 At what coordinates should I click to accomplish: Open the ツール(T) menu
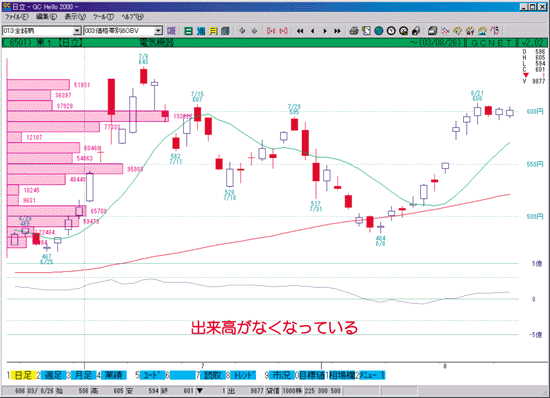pyautogui.click(x=103, y=16)
